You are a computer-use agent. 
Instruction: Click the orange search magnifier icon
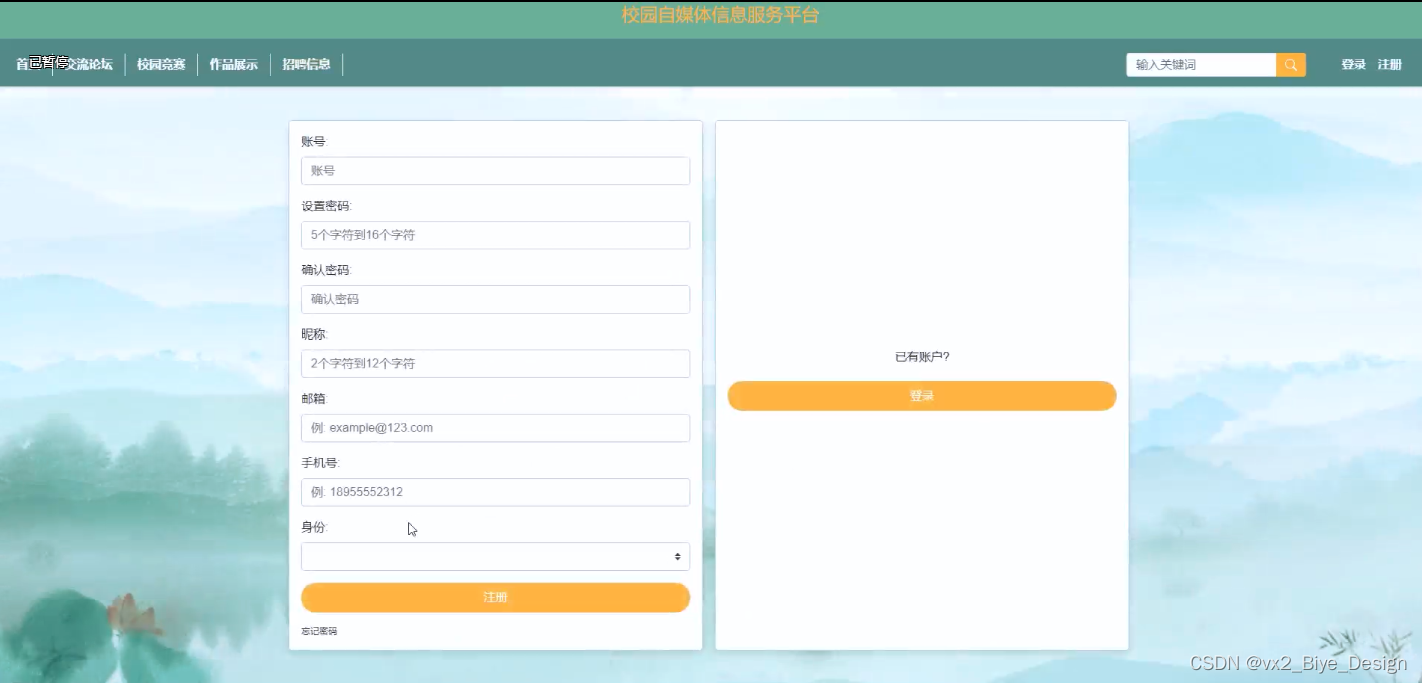tap(1291, 65)
